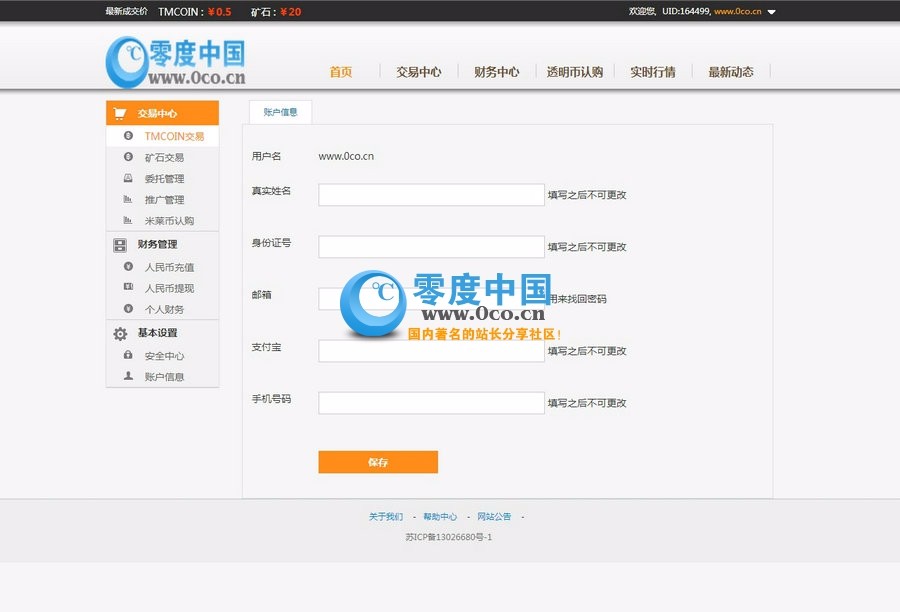Click the chart icon next to 推广管理
Screen dimensions: 900x612
[127, 199]
